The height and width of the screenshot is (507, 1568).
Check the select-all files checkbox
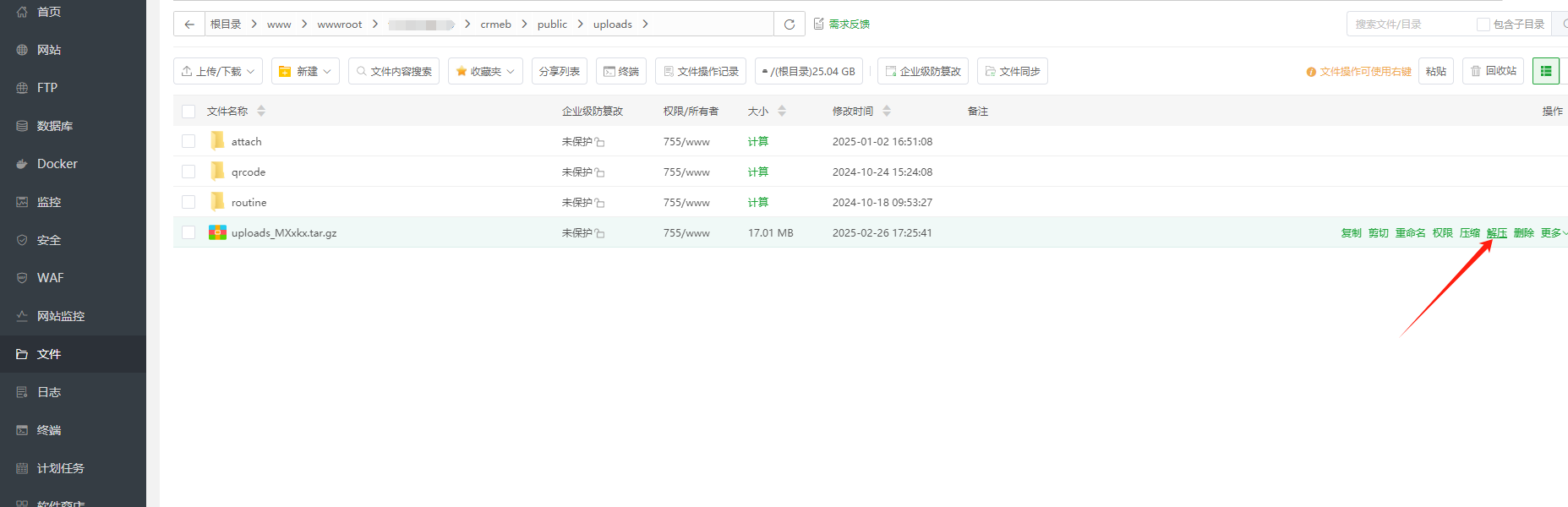point(188,112)
